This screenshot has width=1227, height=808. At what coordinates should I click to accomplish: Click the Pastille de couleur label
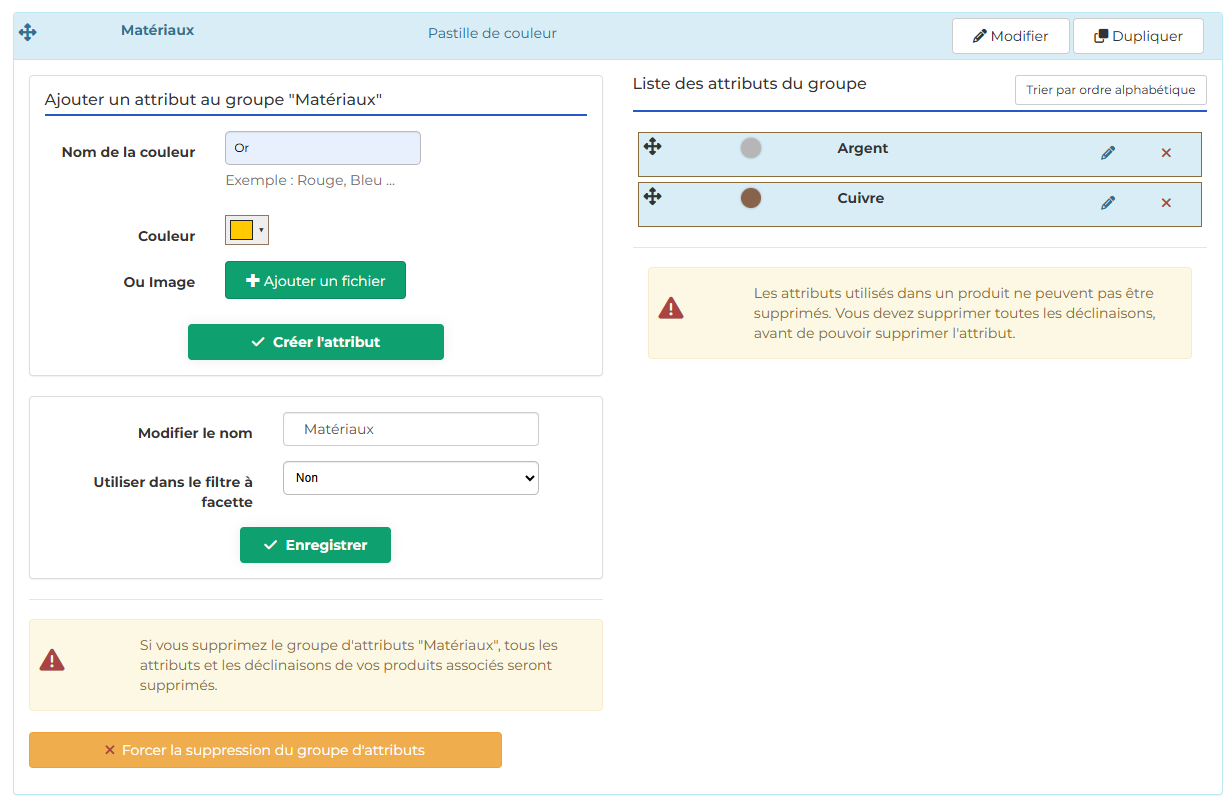(x=492, y=33)
